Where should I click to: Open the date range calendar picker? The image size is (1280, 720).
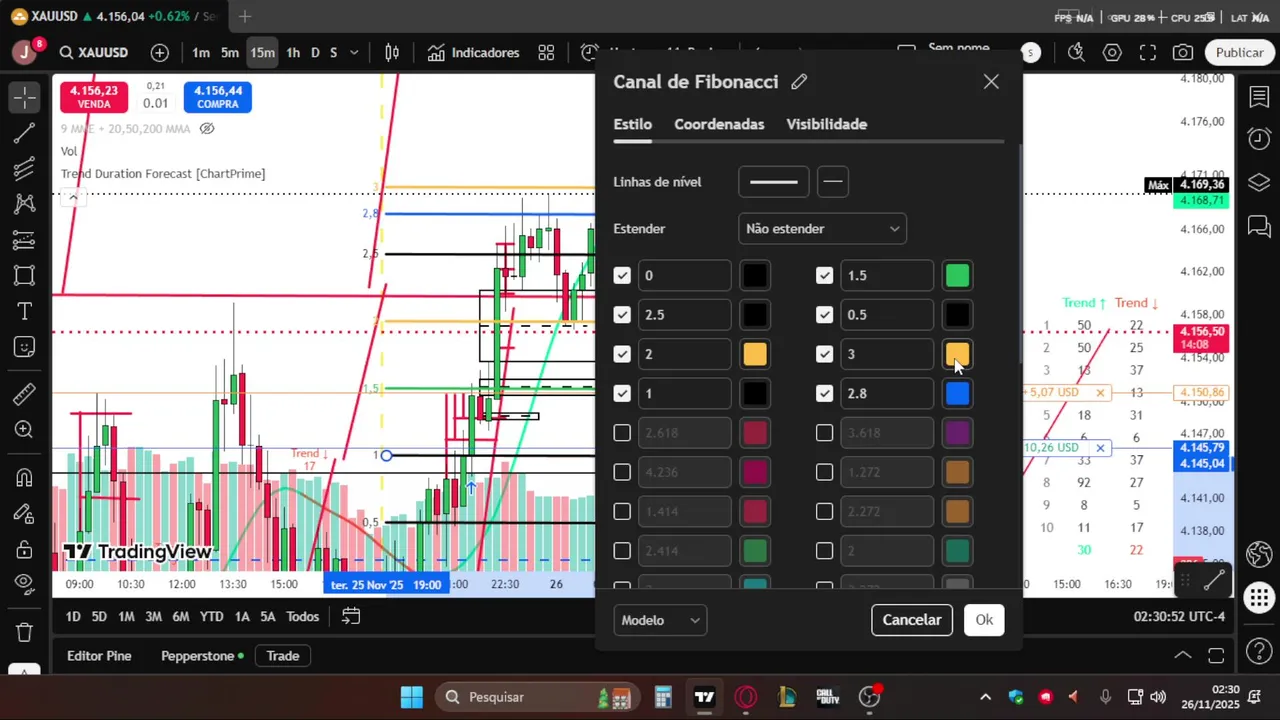click(x=350, y=617)
